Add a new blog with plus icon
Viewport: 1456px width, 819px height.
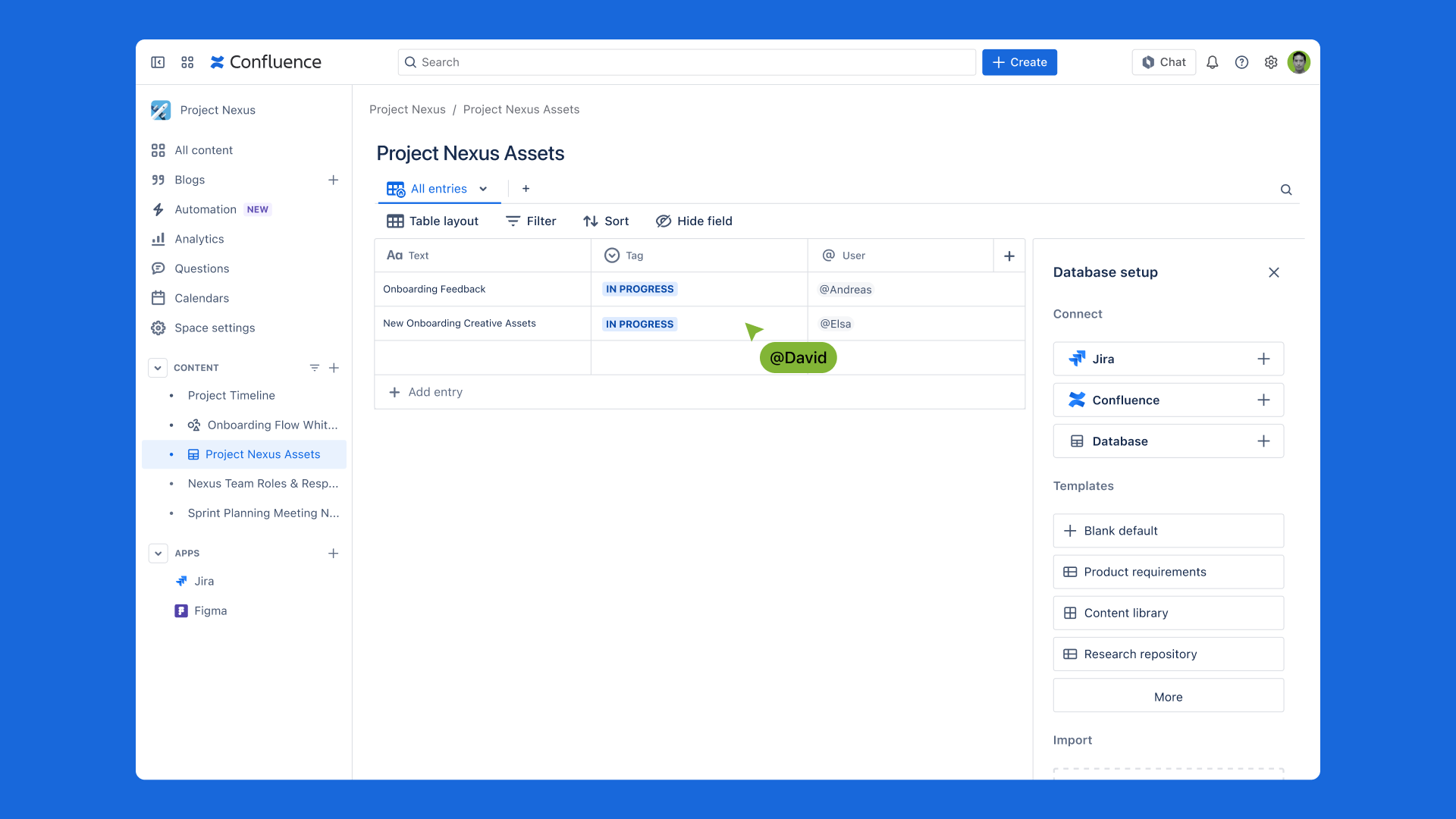pos(333,180)
